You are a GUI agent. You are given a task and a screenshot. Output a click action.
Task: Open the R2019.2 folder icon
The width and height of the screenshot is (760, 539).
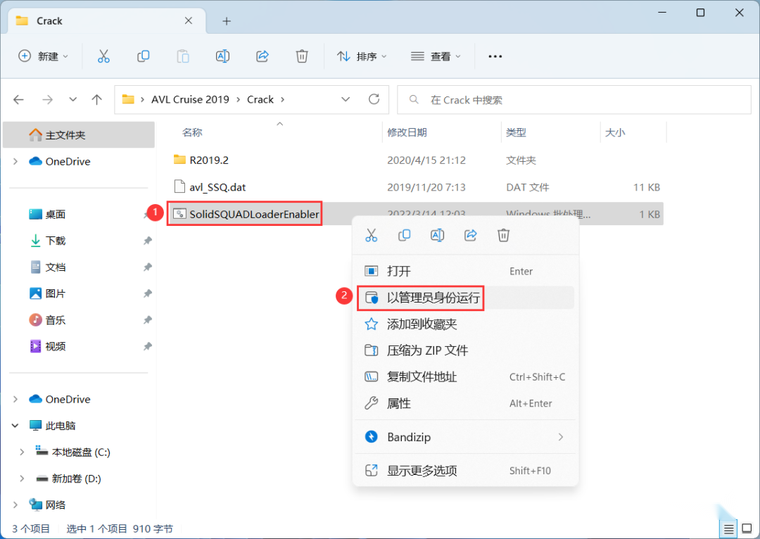point(179,159)
